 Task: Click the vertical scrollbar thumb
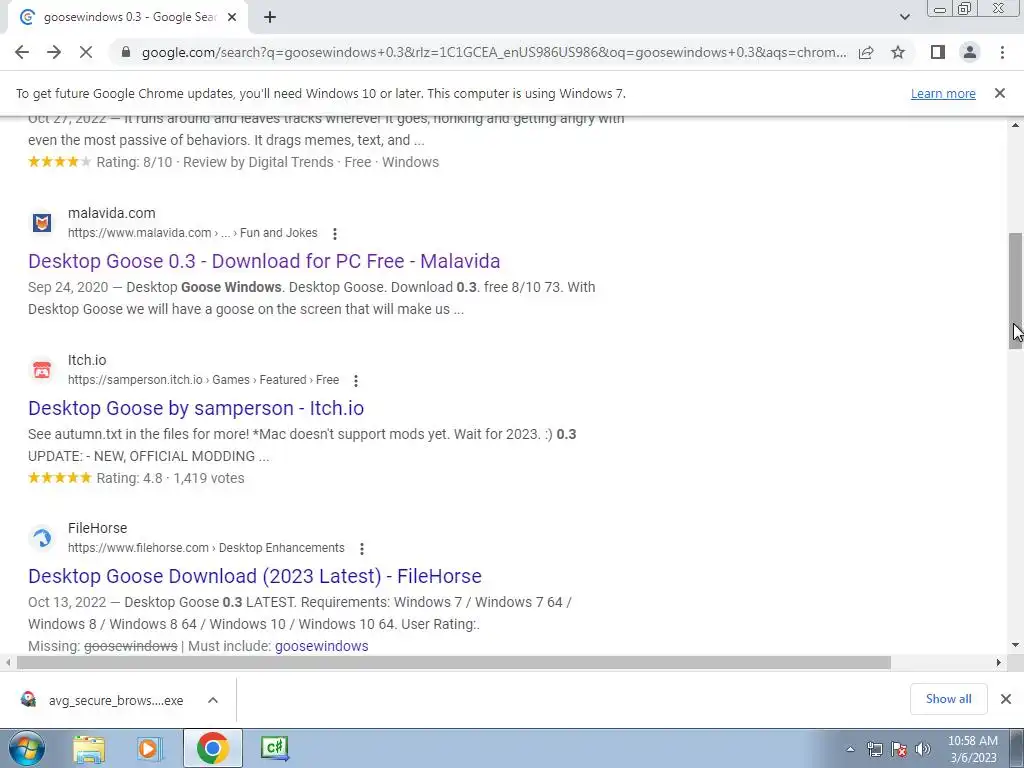[x=1015, y=291]
